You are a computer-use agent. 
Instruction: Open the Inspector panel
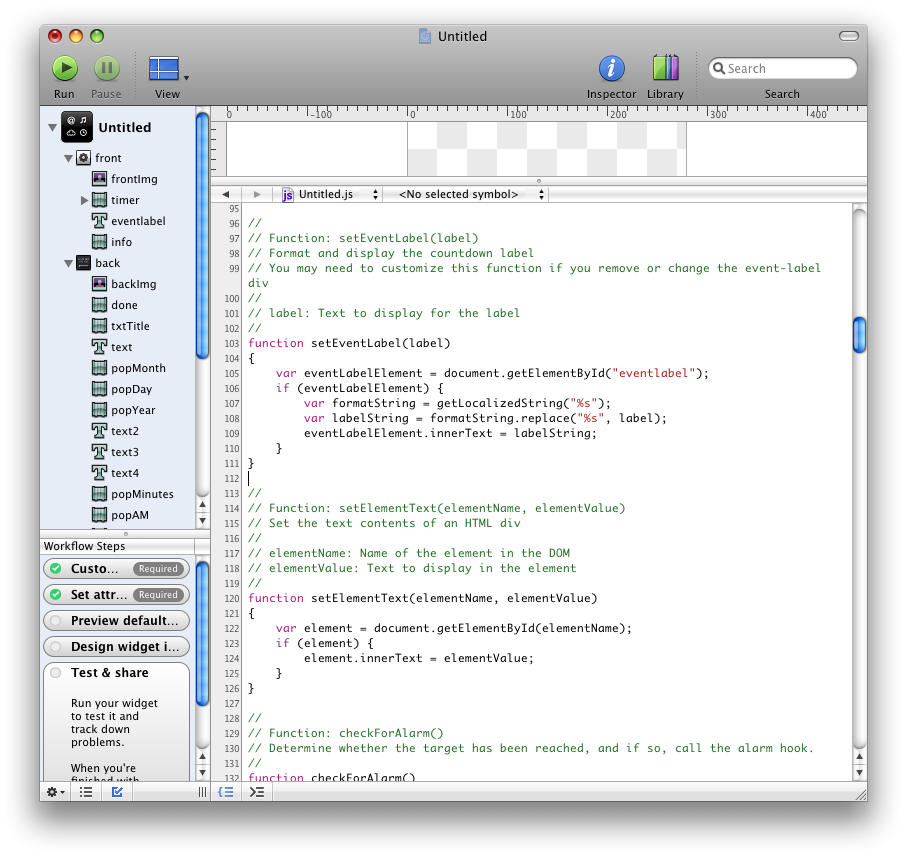coord(611,68)
